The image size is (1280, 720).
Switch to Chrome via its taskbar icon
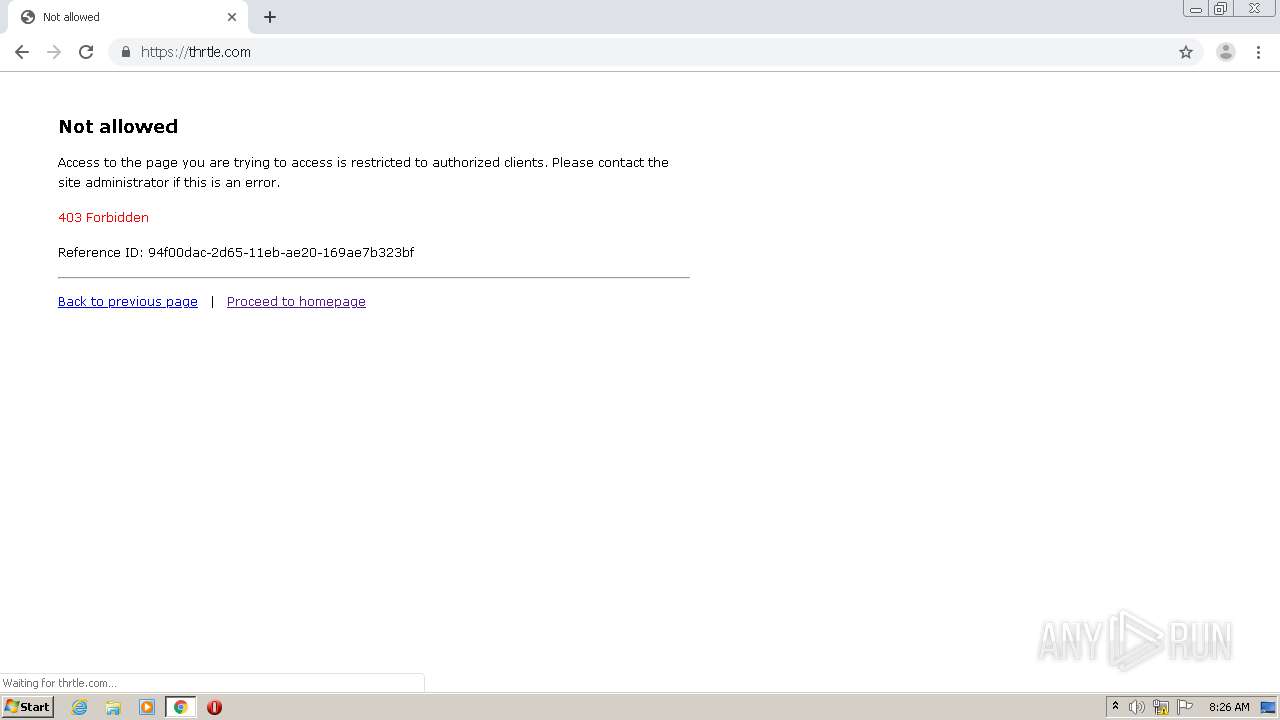click(180, 707)
